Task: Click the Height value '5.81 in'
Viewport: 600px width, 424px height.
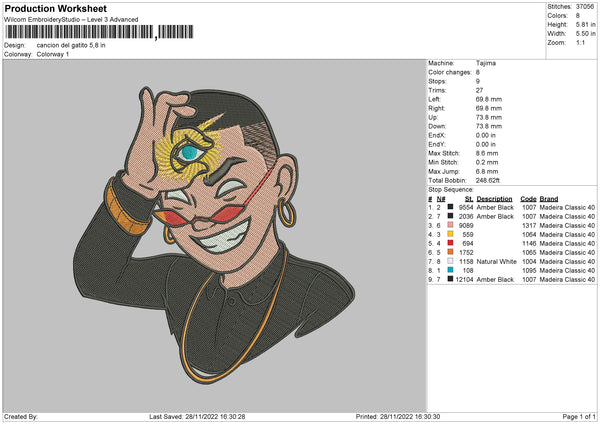Action: pos(585,24)
